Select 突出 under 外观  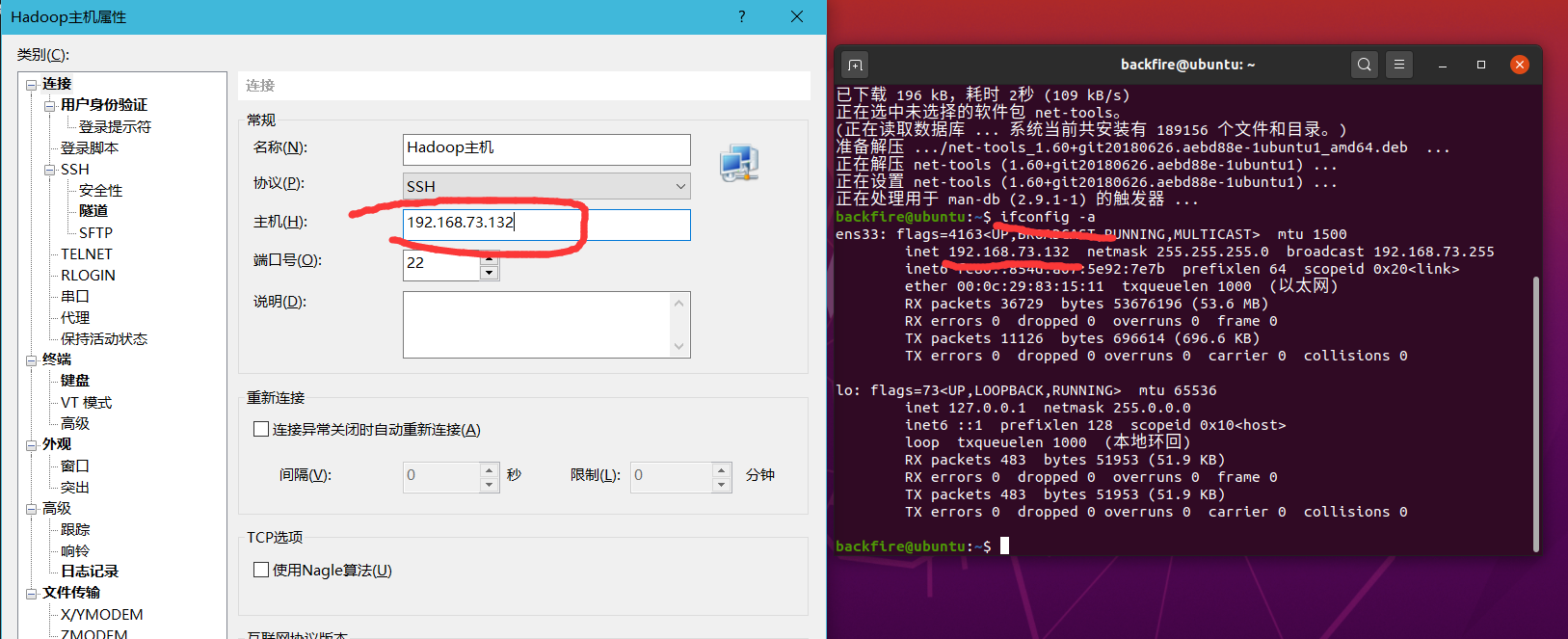(75, 488)
